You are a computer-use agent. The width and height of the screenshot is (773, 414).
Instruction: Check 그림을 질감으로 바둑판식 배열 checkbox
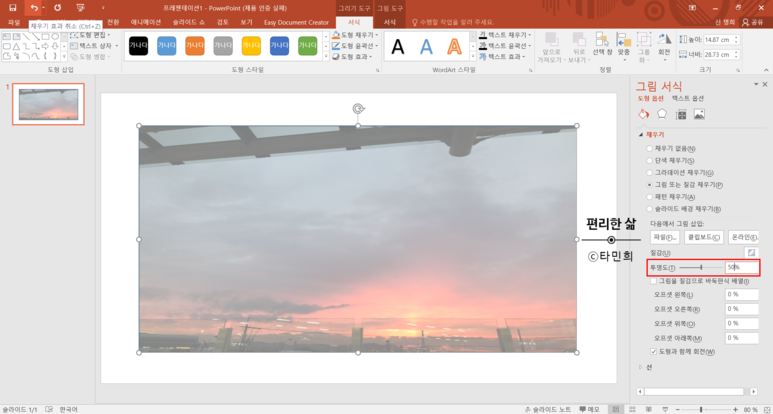pos(653,281)
